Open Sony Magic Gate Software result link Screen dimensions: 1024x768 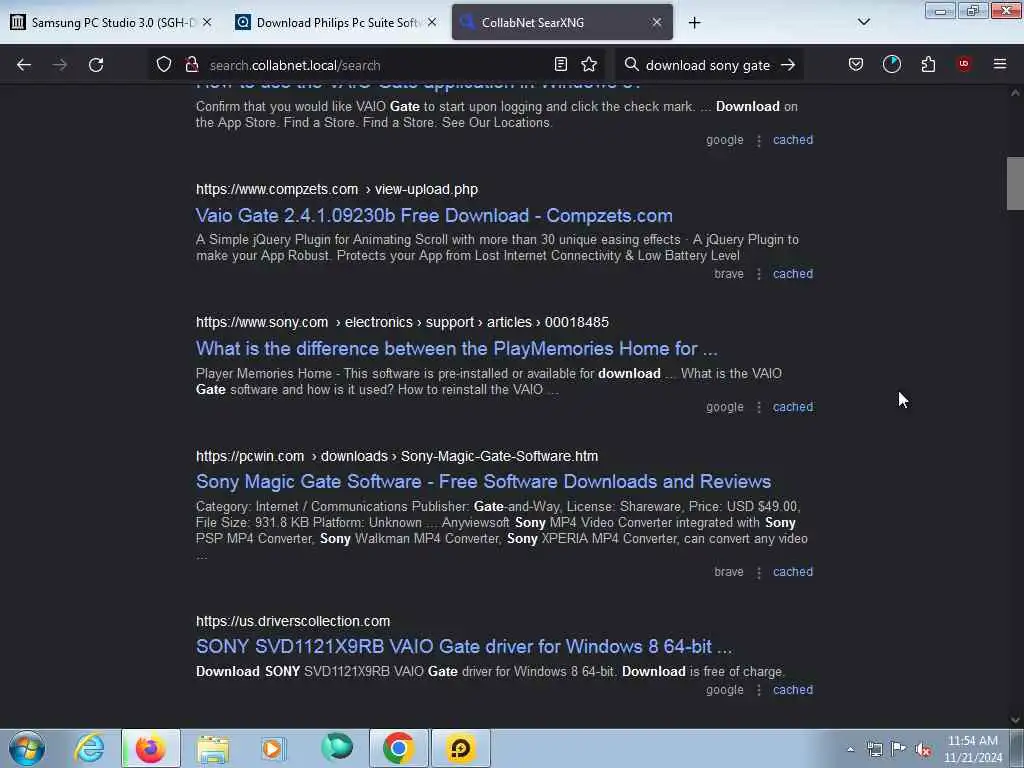tap(483, 481)
